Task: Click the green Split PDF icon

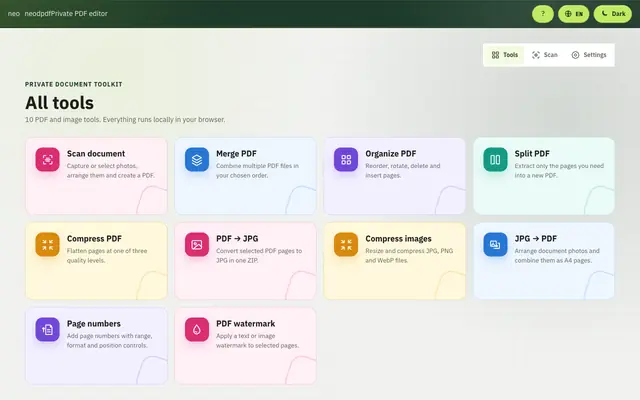Action: tap(495, 160)
